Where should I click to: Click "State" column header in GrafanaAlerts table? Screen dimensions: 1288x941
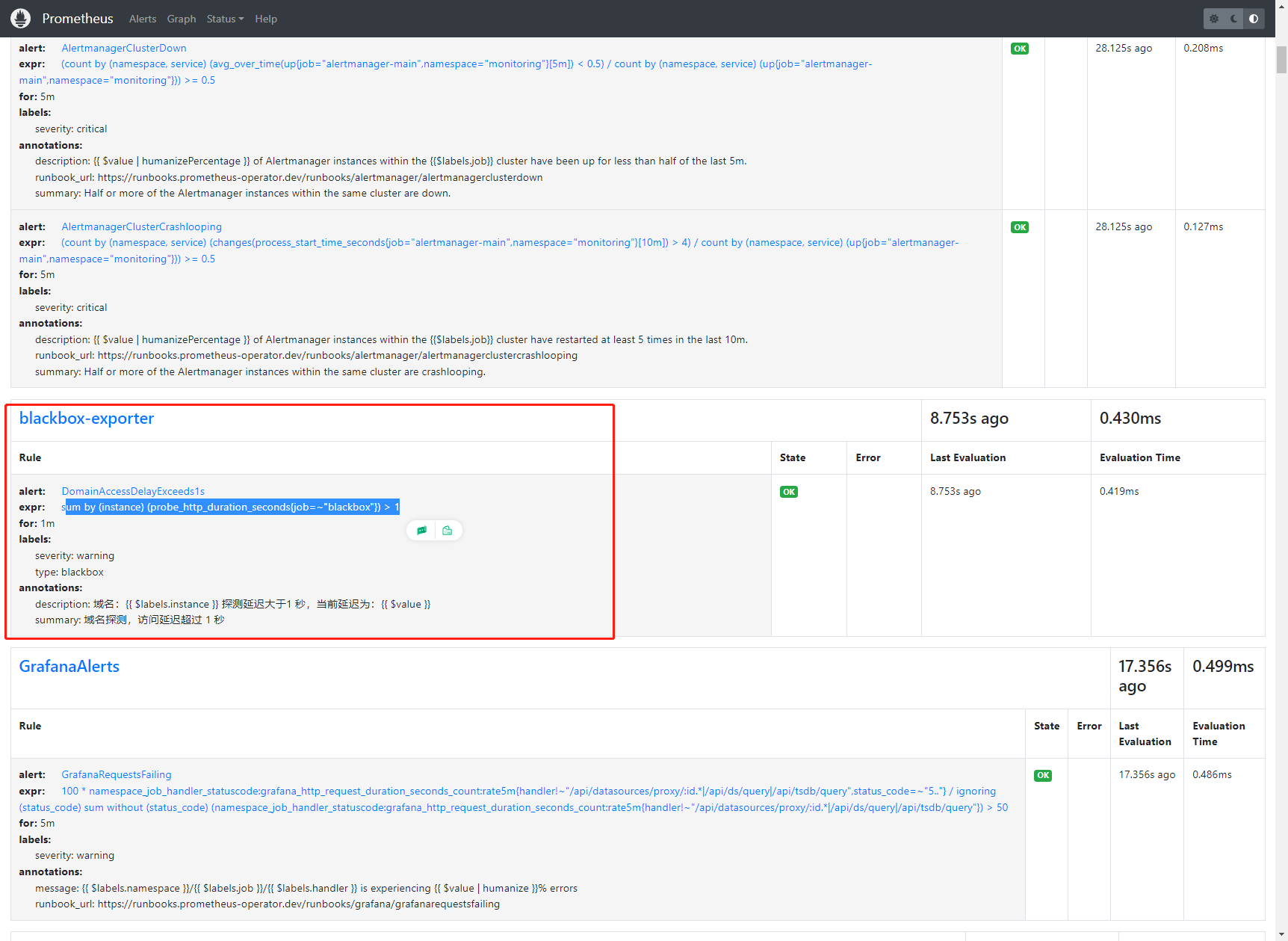1047,726
